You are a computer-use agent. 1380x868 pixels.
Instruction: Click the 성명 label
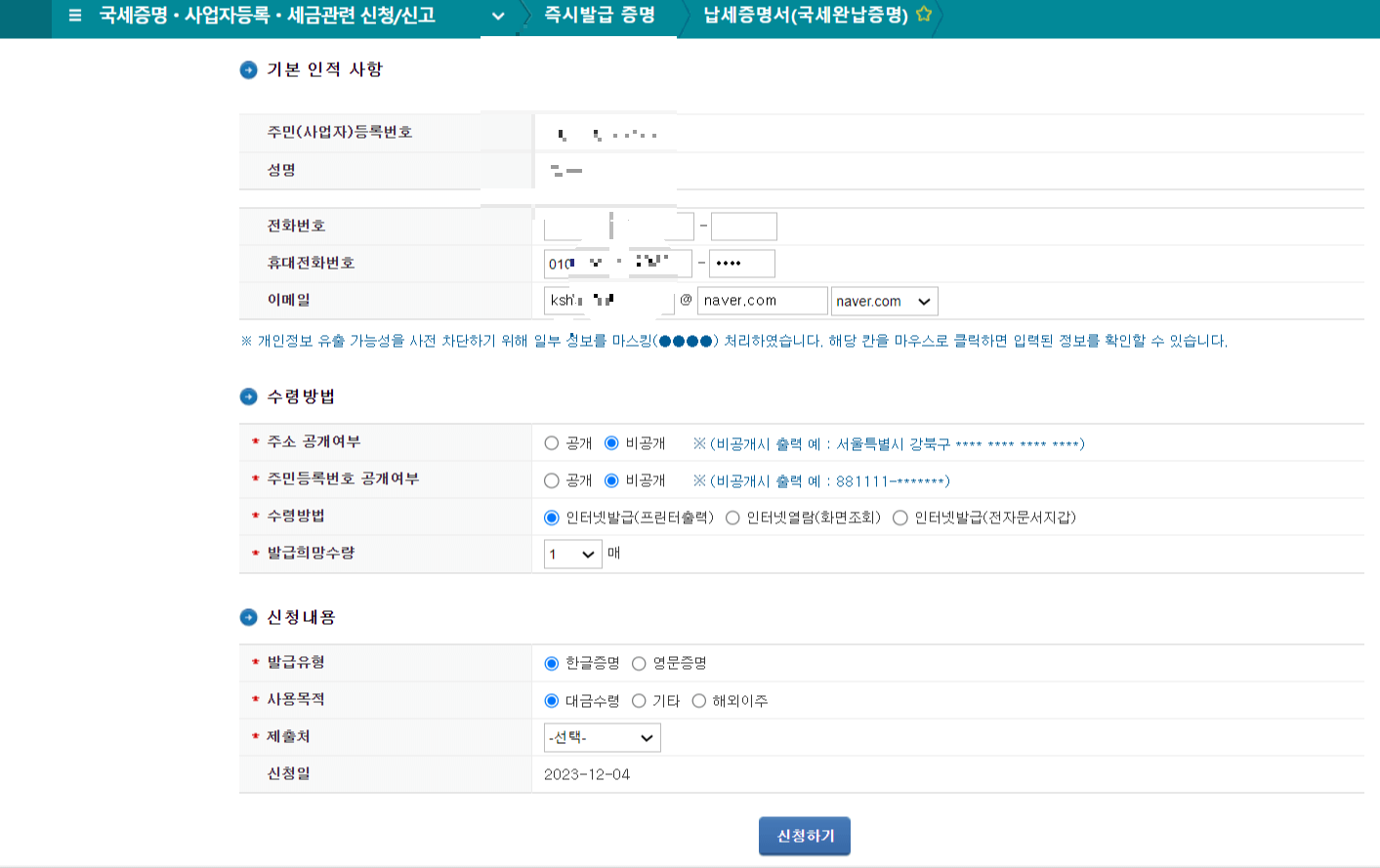pos(281,170)
